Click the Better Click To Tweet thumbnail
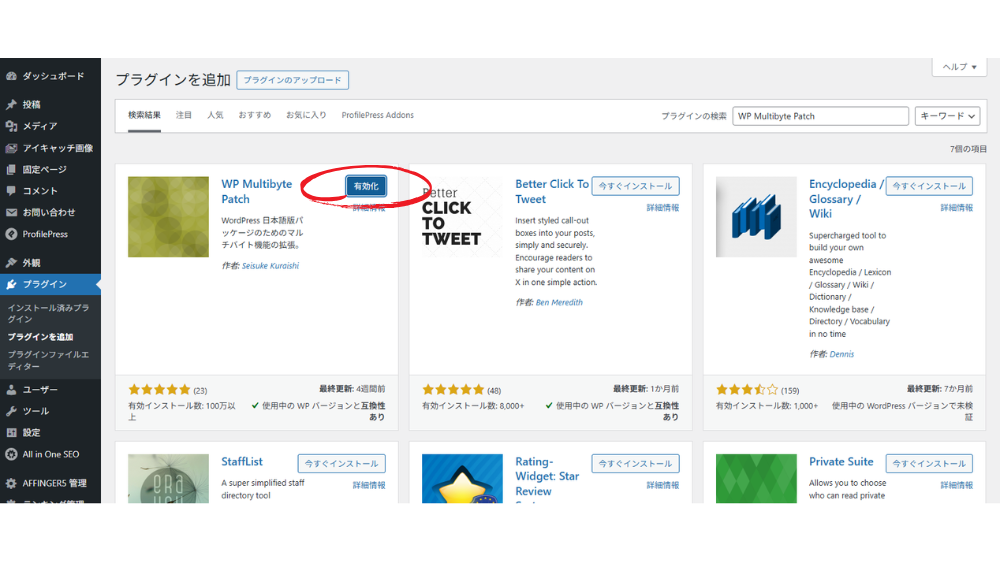This screenshot has height=562, width=1000. [x=462, y=217]
